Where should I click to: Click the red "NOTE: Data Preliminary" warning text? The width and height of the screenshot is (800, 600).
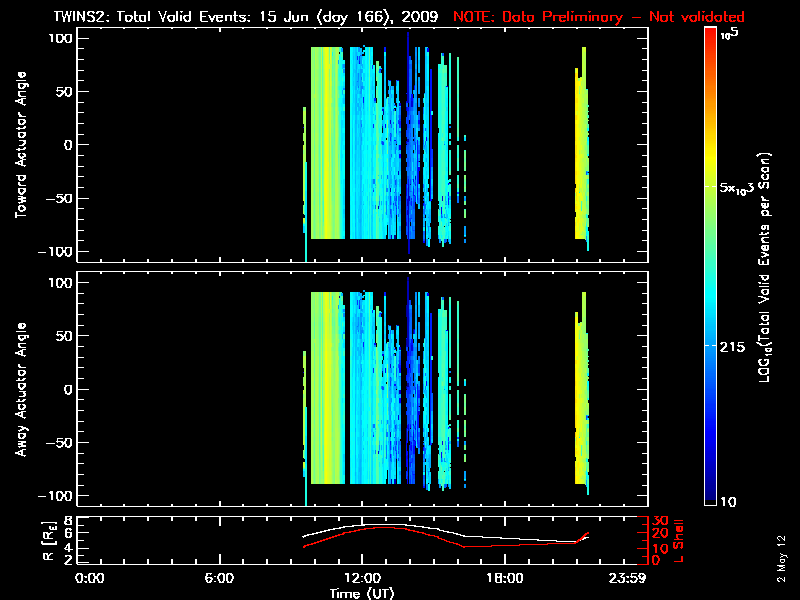click(599, 17)
